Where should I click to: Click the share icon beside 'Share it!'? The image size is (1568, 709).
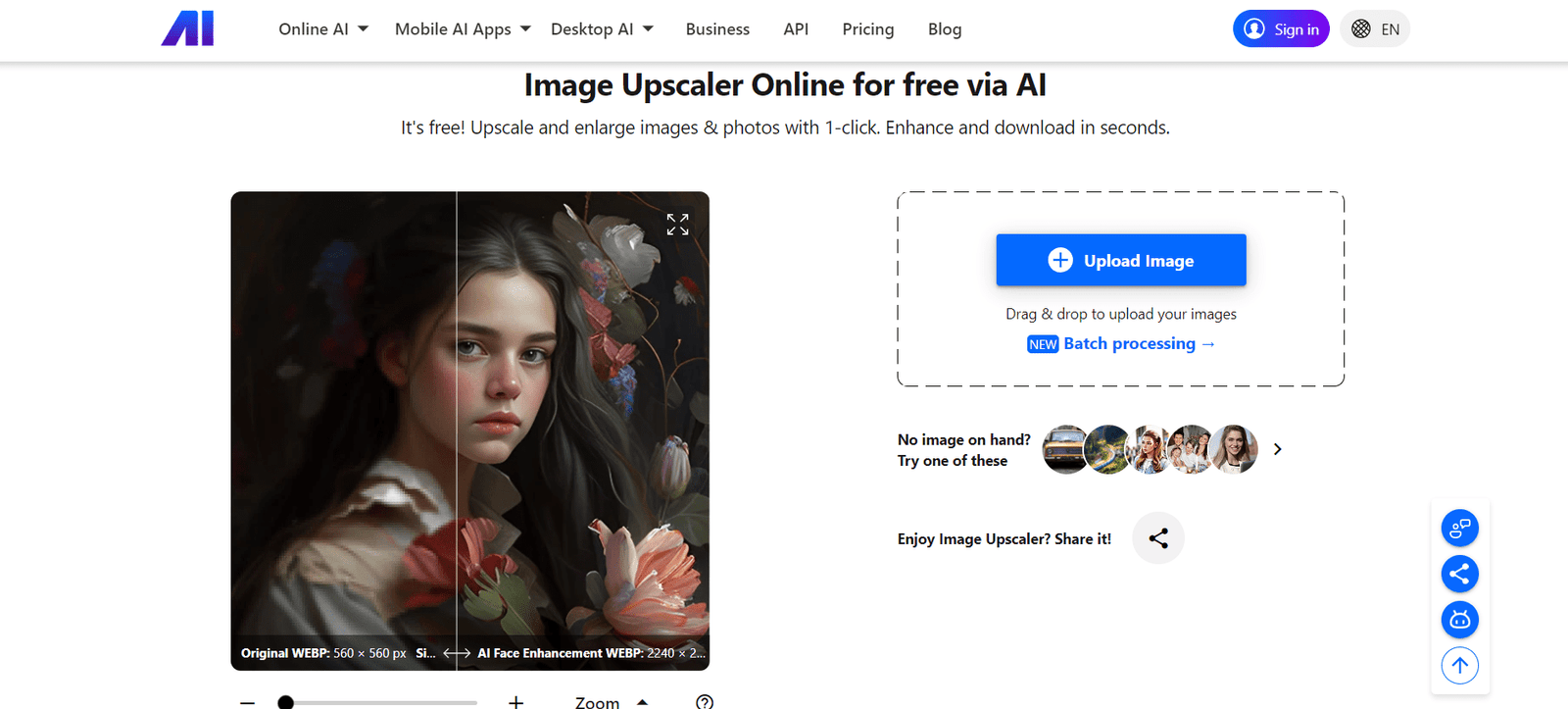click(1157, 538)
